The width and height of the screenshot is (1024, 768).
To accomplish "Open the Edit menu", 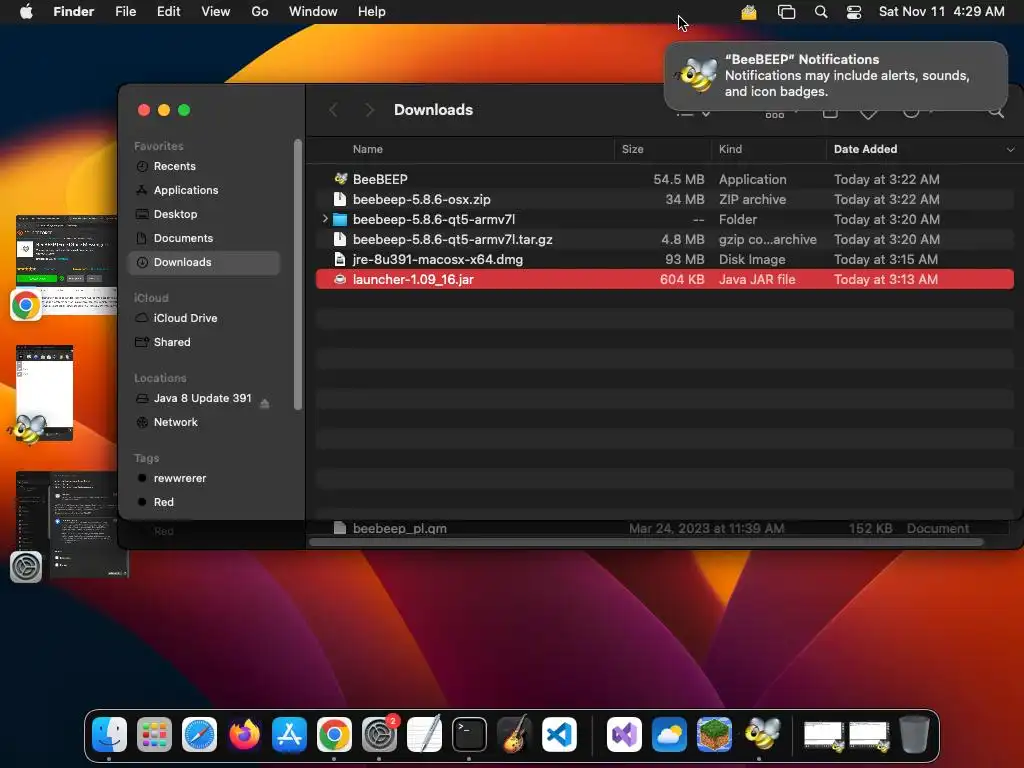I will (x=168, y=12).
